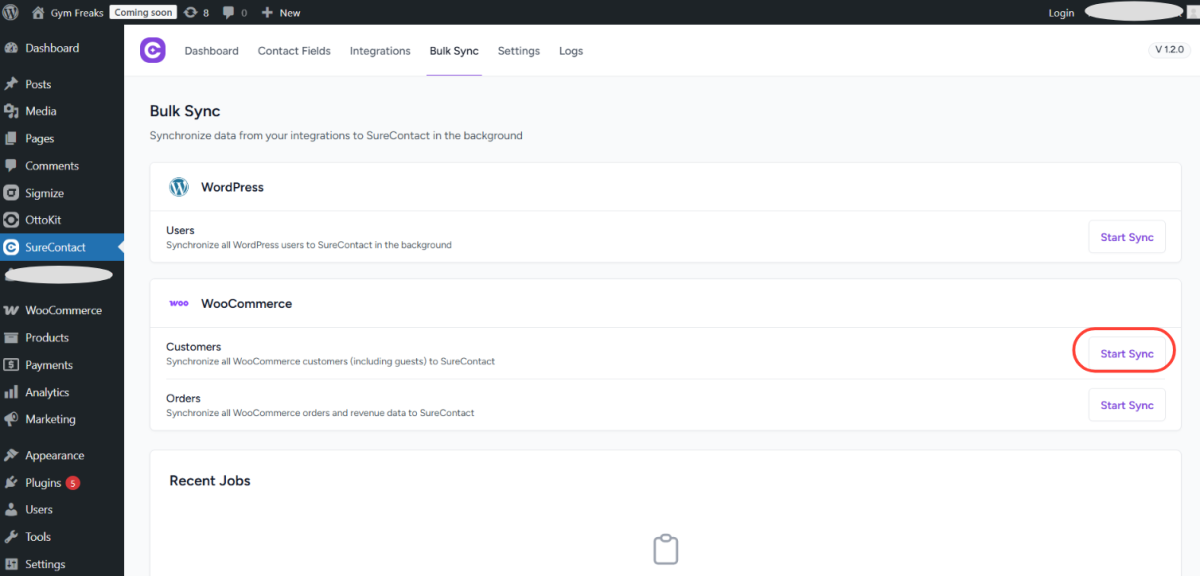Viewport: 1200px width, 576px height.
Task: Start Sync for WooCommerce Orders
Action: coord(1126,406)
